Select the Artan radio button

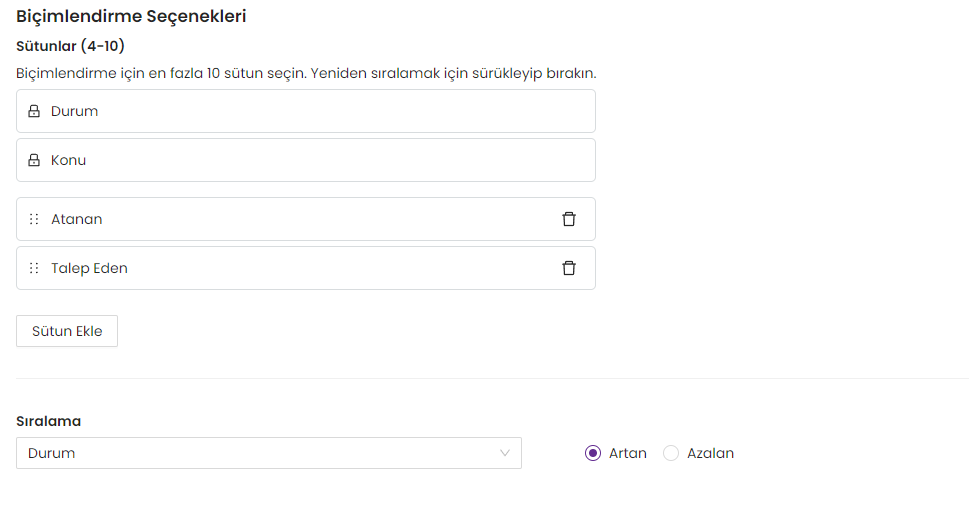593,453
